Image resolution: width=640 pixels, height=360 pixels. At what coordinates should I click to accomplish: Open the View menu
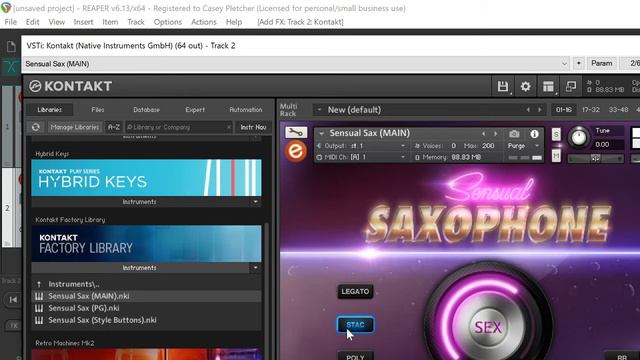[x=56, y=22]
